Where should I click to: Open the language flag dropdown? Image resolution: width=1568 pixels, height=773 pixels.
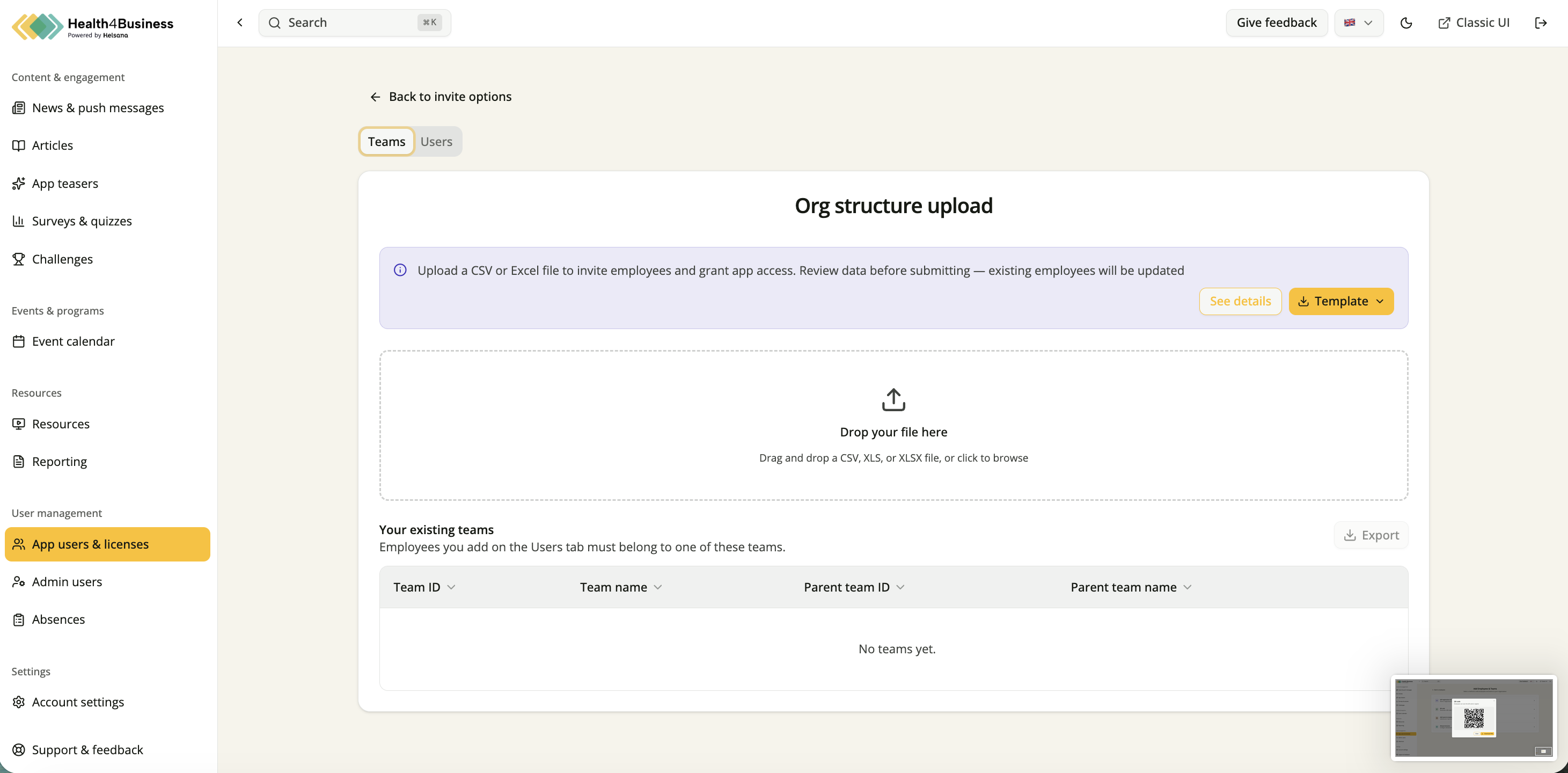1359,23
